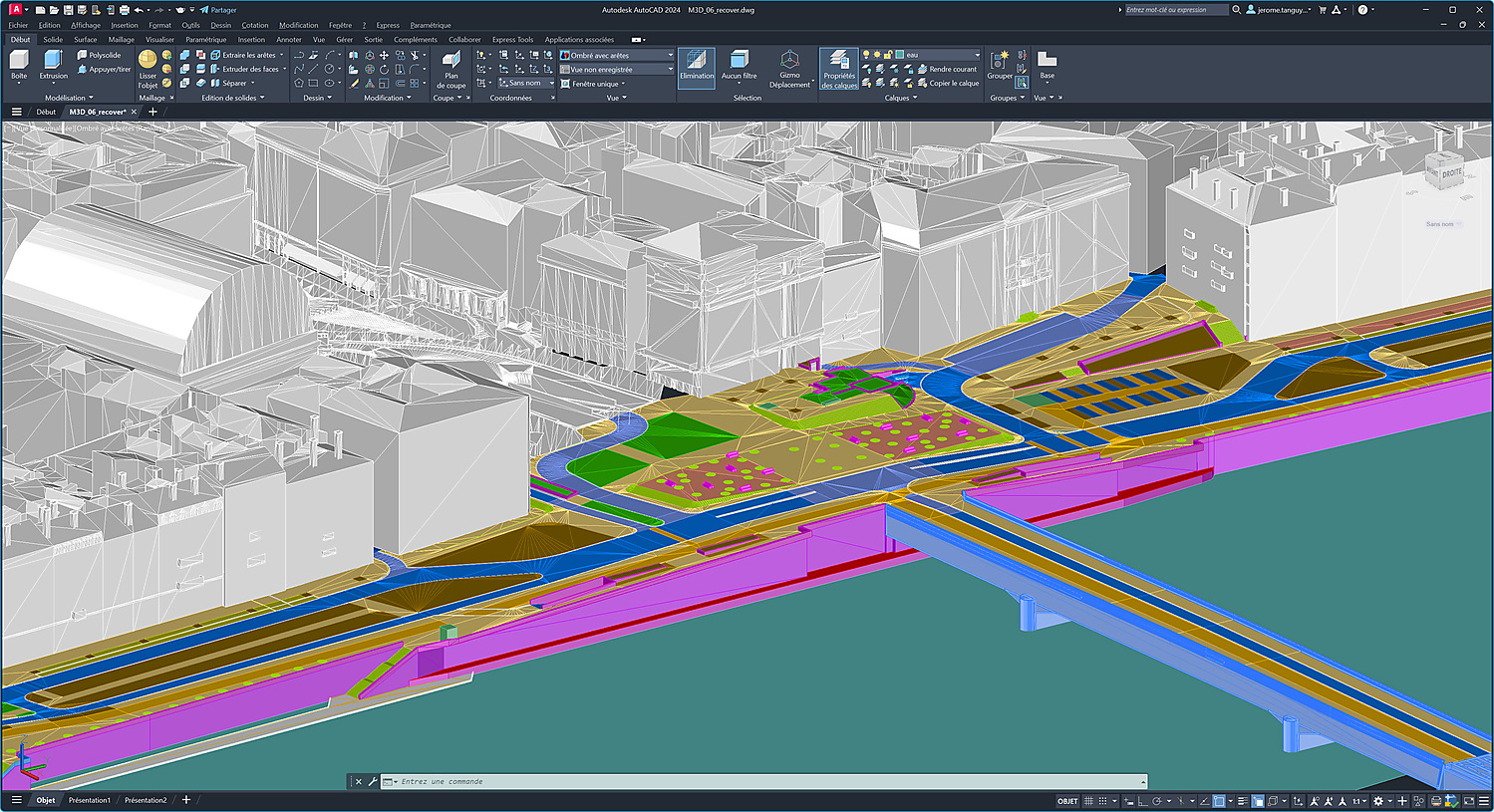Viewport: 1494px width, 812px height.
Task: Toggle the Elimination culling button
Action: point(697,62)
